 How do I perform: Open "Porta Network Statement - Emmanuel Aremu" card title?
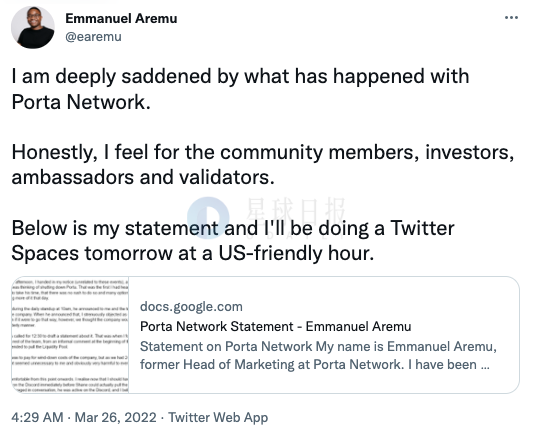[x=275, y=326]
